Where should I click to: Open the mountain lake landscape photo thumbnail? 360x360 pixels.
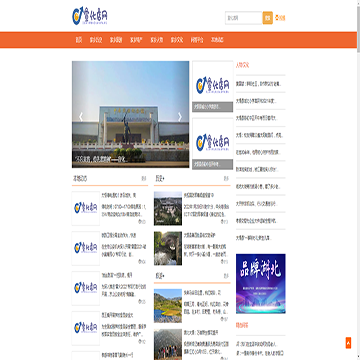(x=168, y=306)
